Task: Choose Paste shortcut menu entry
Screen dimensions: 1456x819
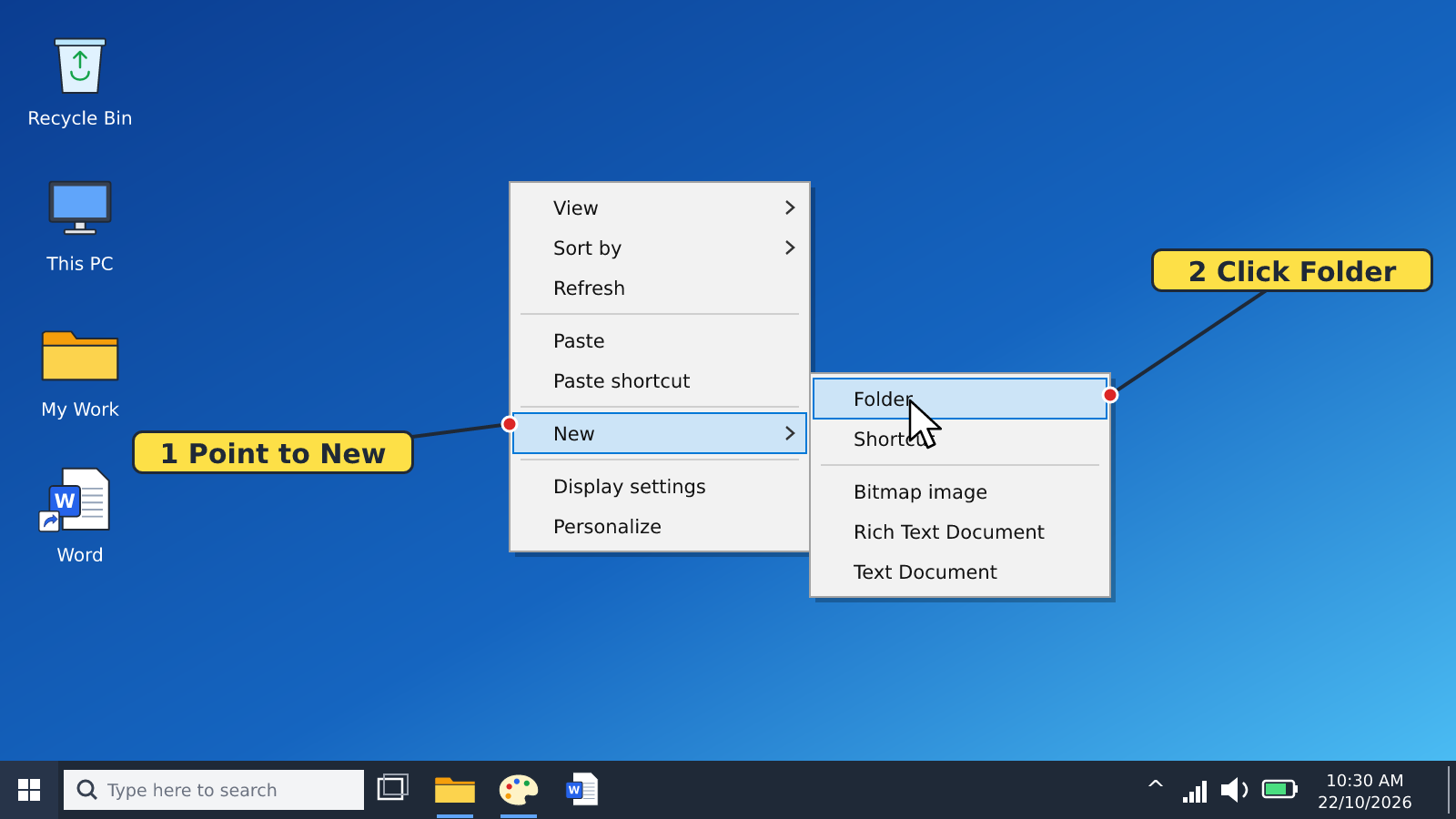Action: click(660, 380)
